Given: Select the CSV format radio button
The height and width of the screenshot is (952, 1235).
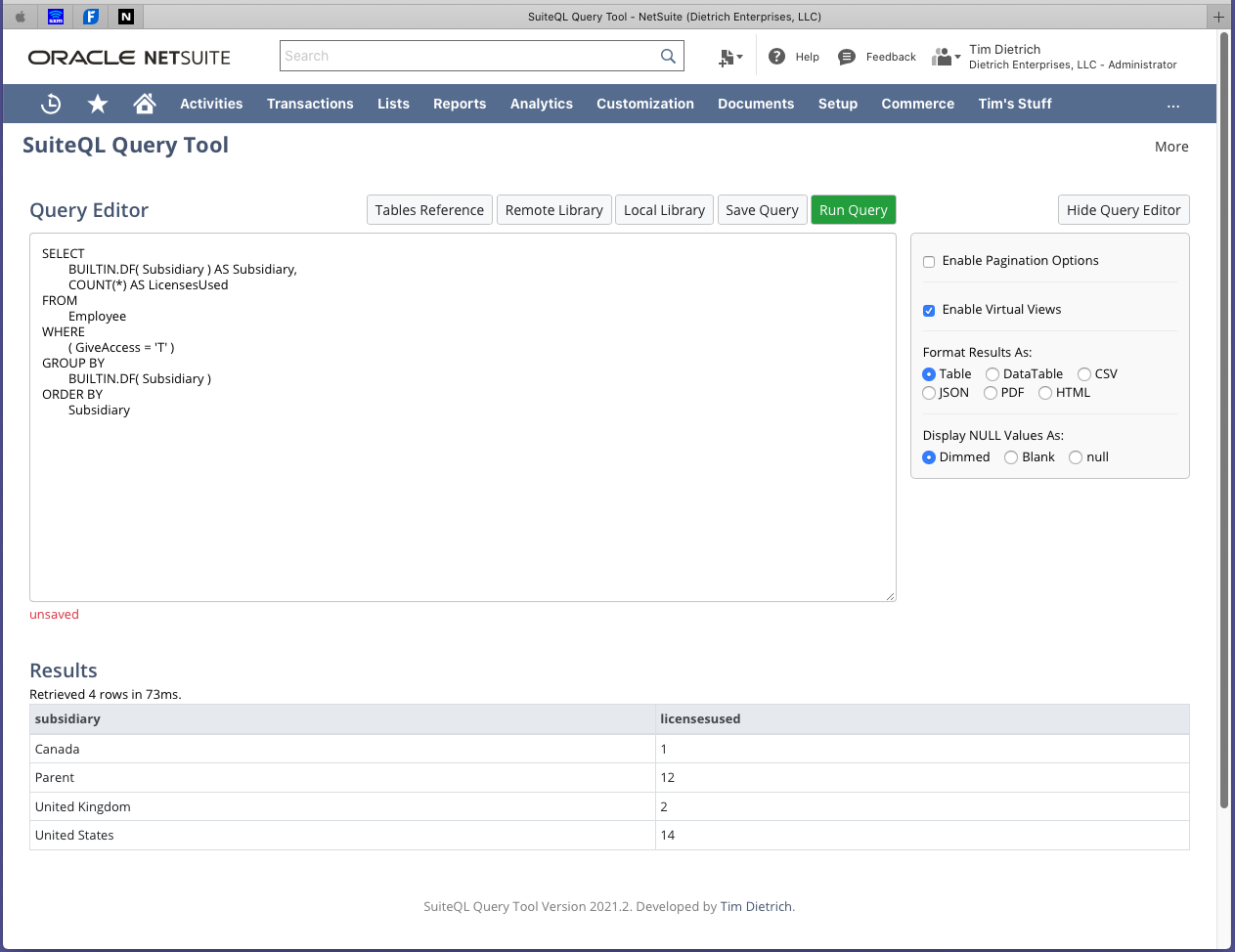Looking at the screenshot, I should pos(1084,374).
